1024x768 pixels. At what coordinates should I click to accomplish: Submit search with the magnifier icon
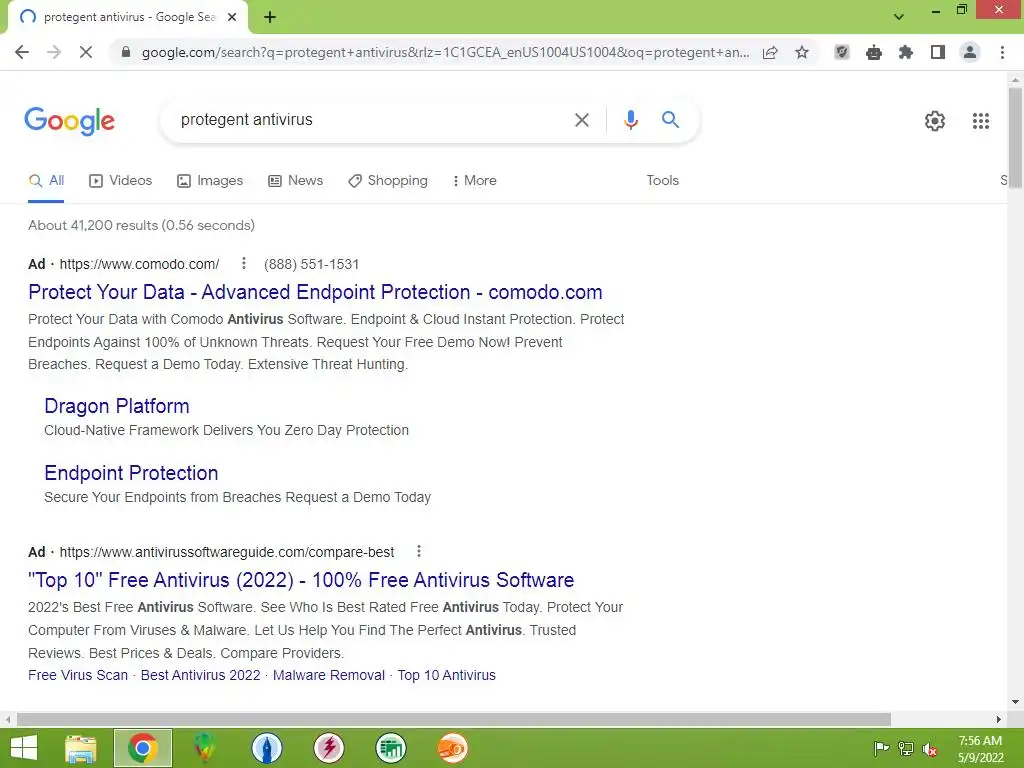[x=670, y=120]
